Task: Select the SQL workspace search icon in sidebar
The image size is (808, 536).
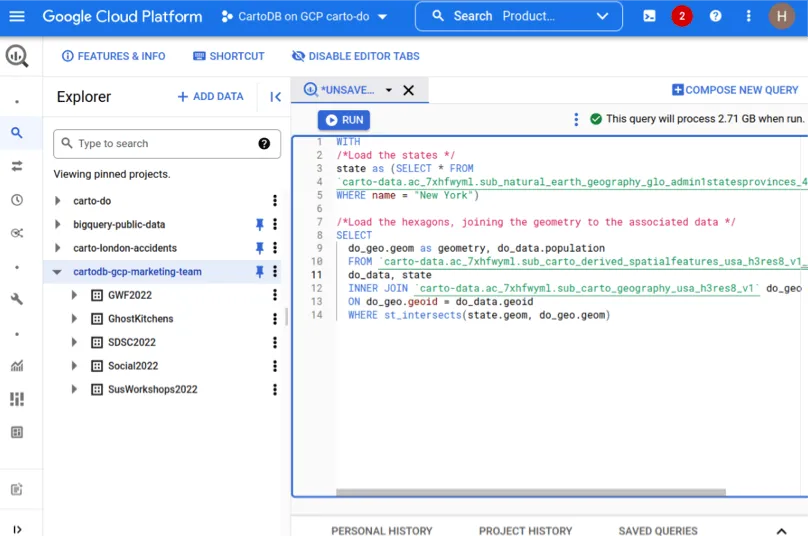Action: [x=17, y=133]
